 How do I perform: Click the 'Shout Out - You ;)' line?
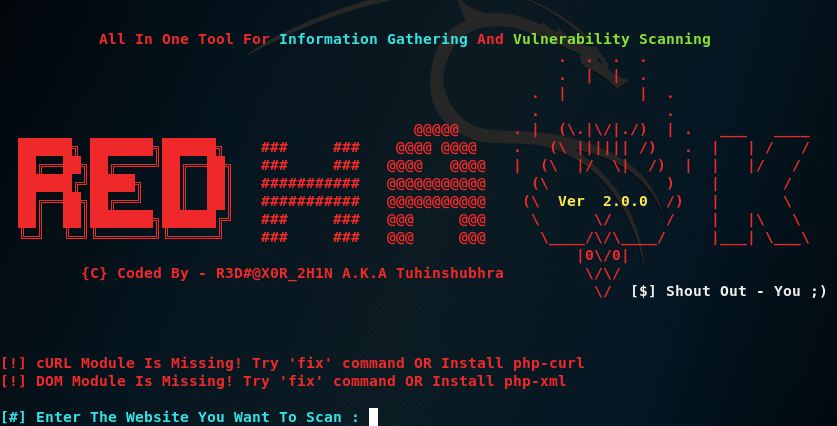click(x=729, y=291)
